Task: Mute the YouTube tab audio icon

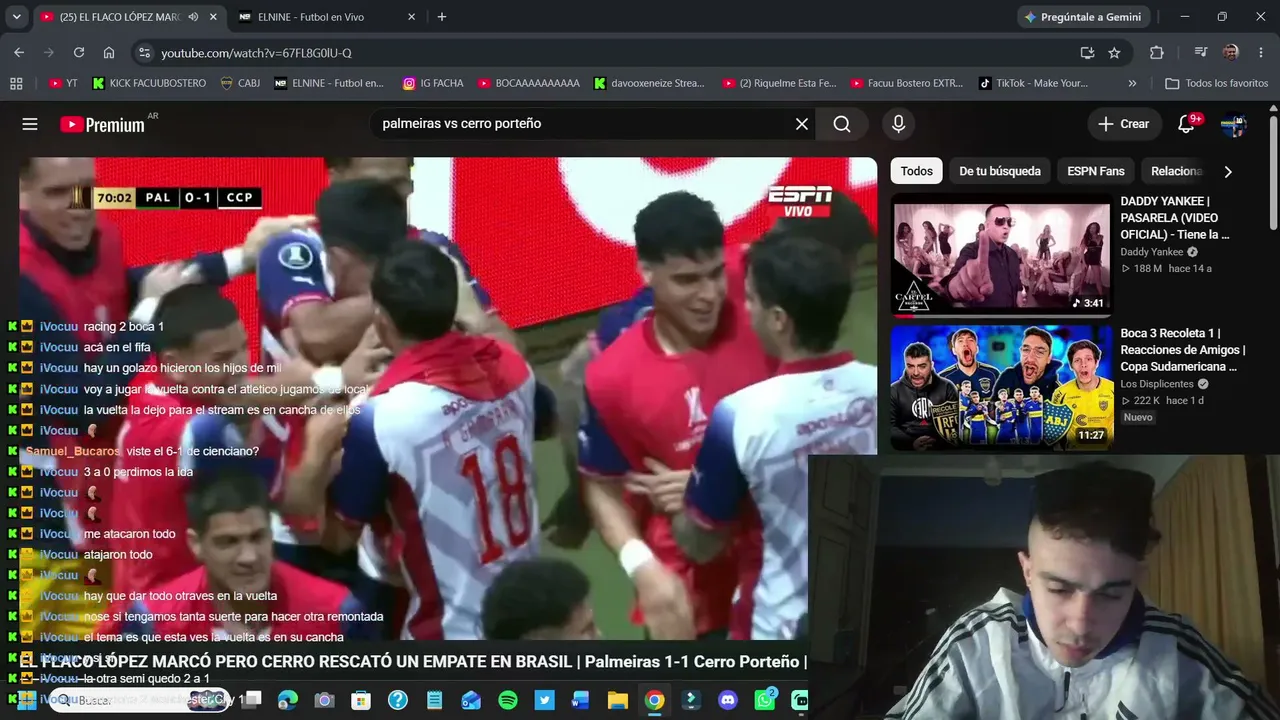Action: (x=193, y=17)
